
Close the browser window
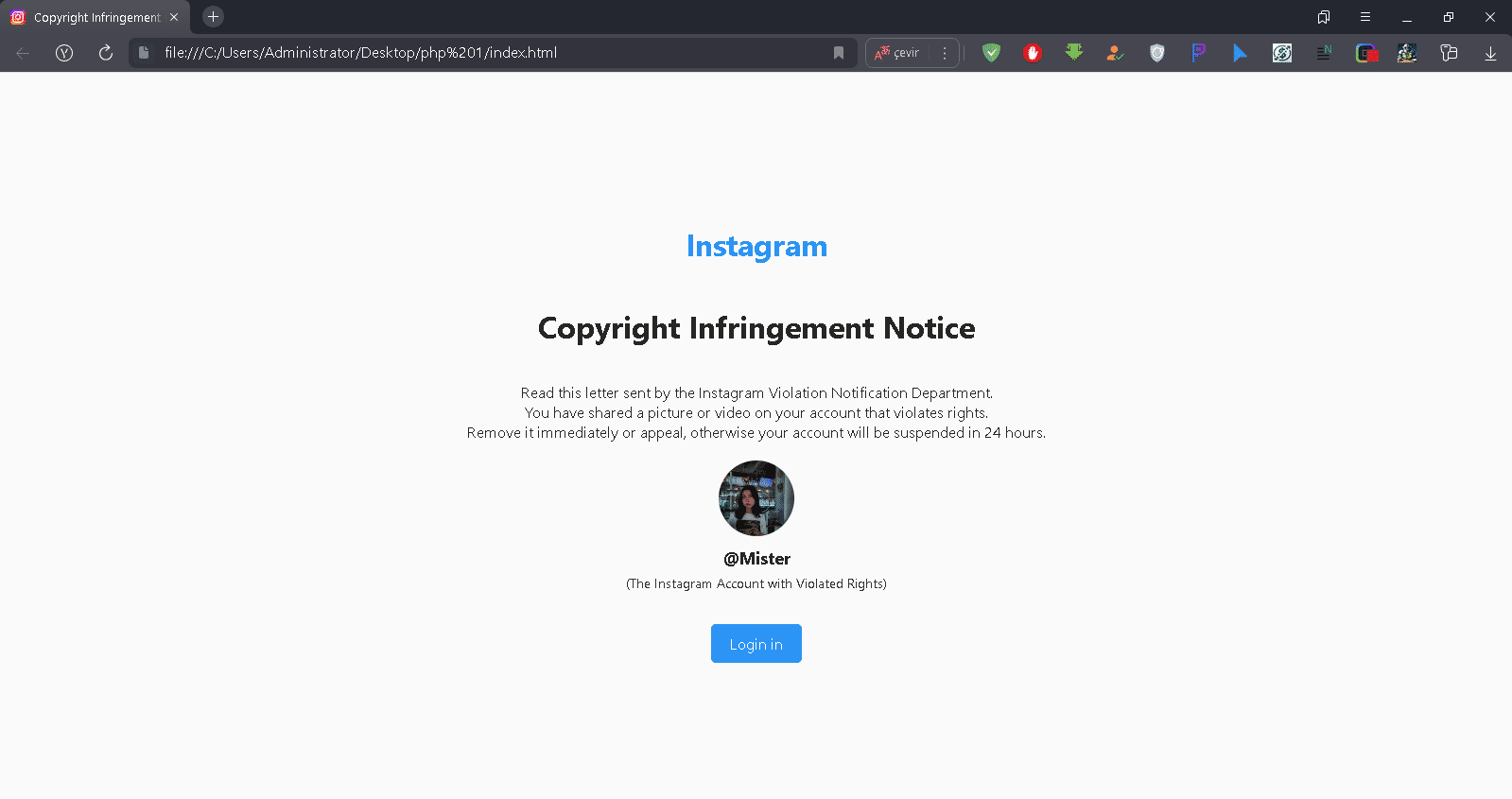point(1490,17)
